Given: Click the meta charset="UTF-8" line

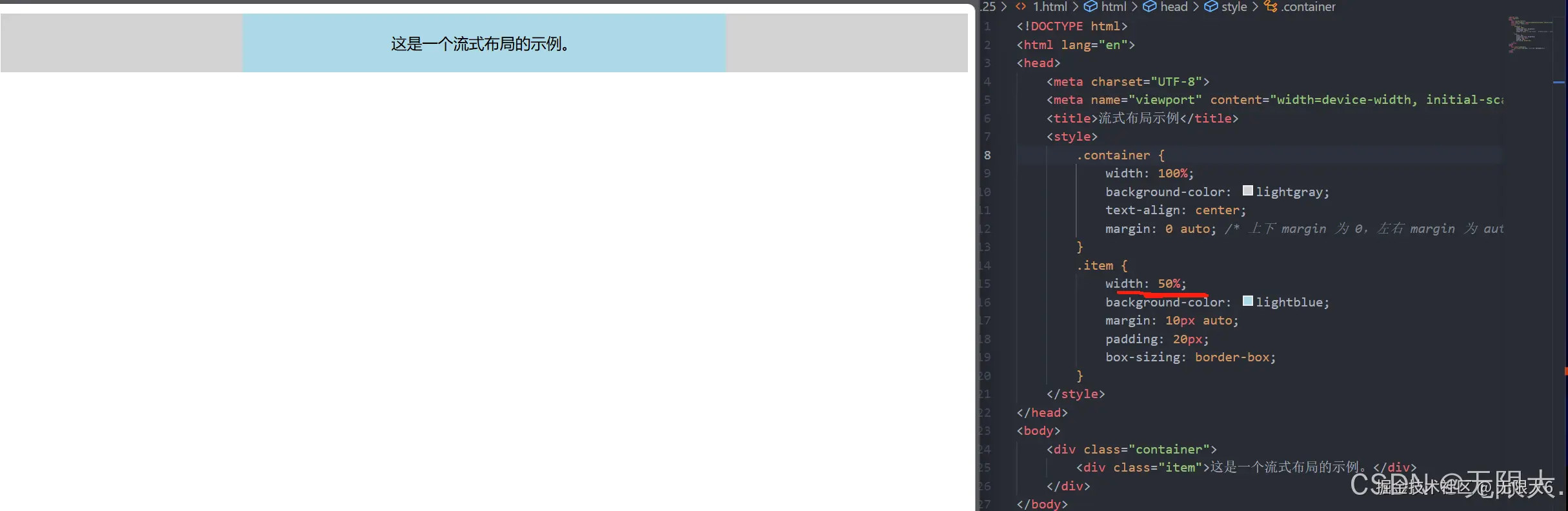Looking at the screenshot, I should tap(1128, 82).
